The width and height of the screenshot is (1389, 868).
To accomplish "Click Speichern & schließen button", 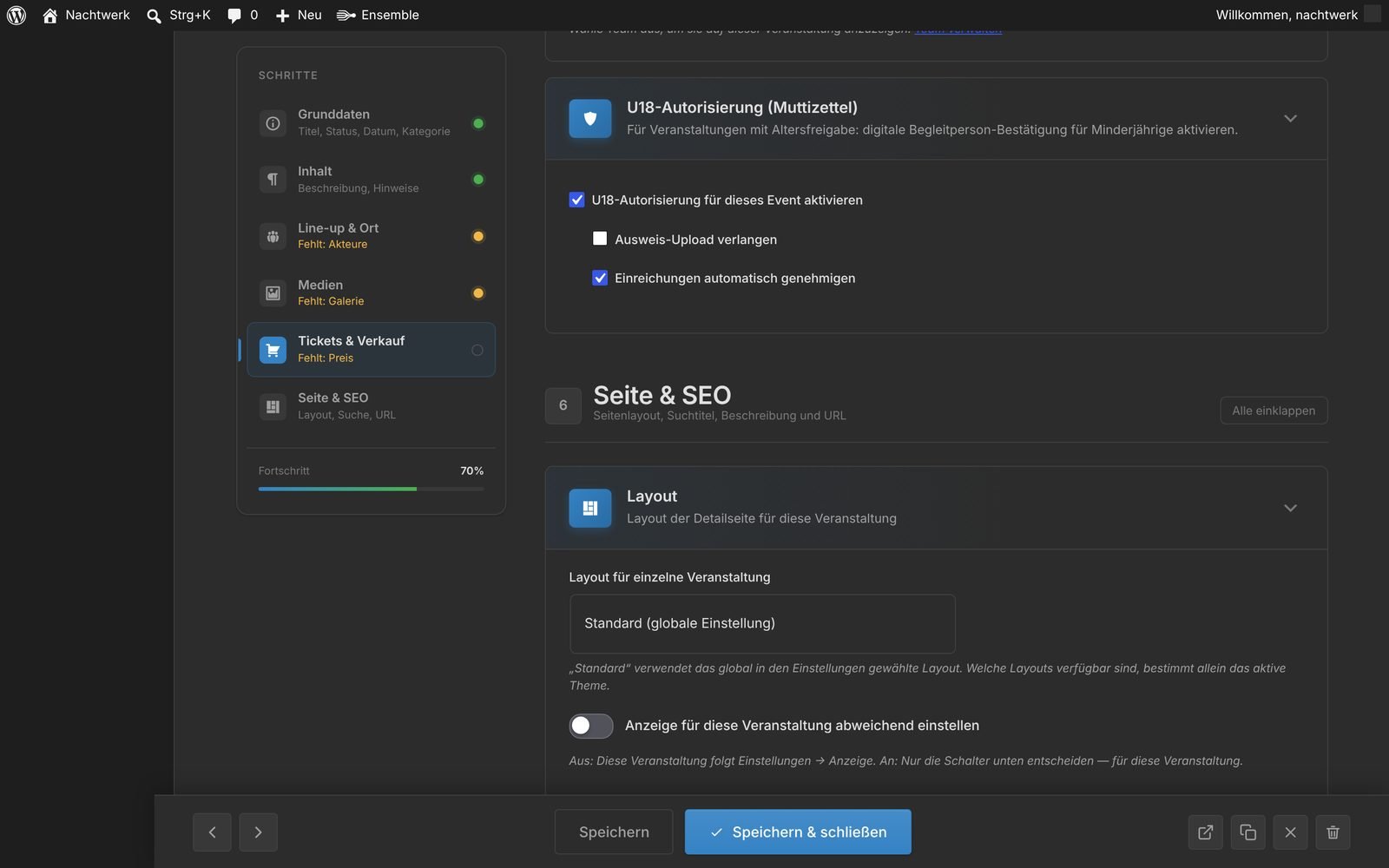I will pyautogui.click(x=798, y=832).
